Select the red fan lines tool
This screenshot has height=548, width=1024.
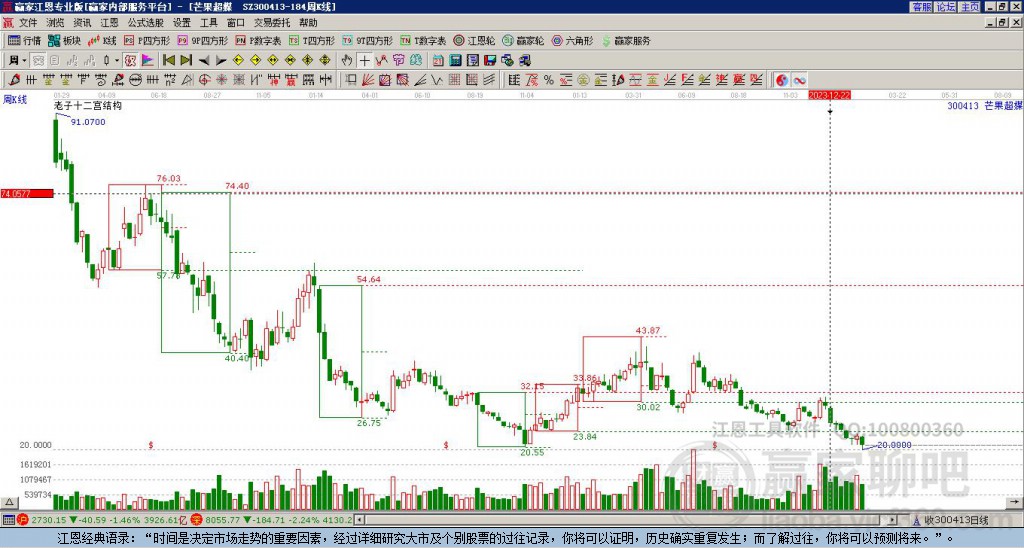coord(368,80)
